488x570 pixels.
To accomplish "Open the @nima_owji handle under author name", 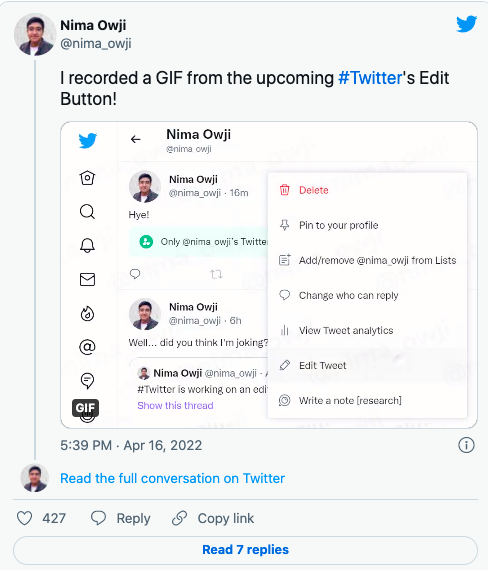I will tap(96, 43).
